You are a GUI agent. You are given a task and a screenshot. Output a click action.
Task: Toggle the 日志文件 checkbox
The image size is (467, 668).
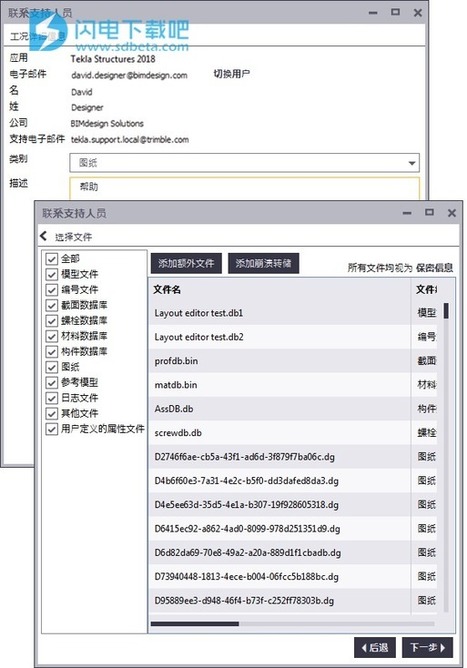click(x=52, y=398)
